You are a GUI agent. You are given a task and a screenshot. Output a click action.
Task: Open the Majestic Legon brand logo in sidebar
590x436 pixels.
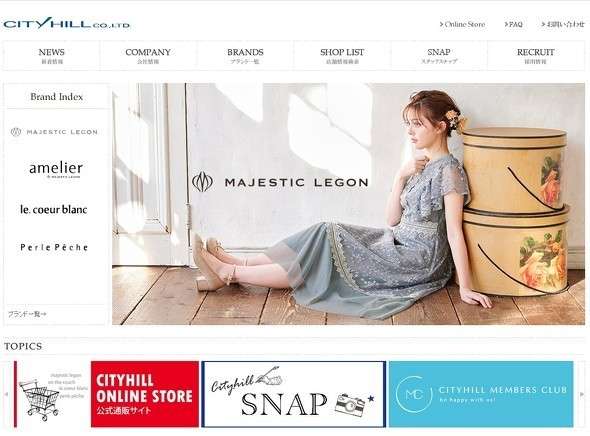point(54,132)
